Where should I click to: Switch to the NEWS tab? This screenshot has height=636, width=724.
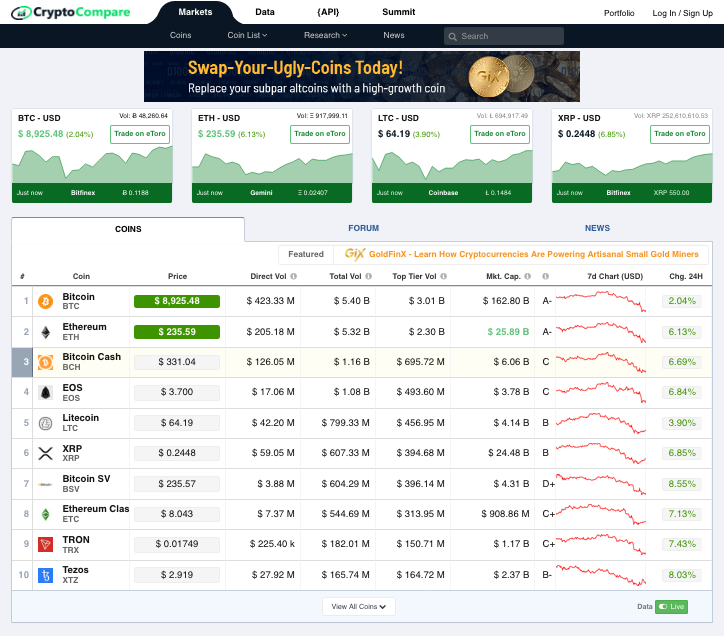coord(597,228)
